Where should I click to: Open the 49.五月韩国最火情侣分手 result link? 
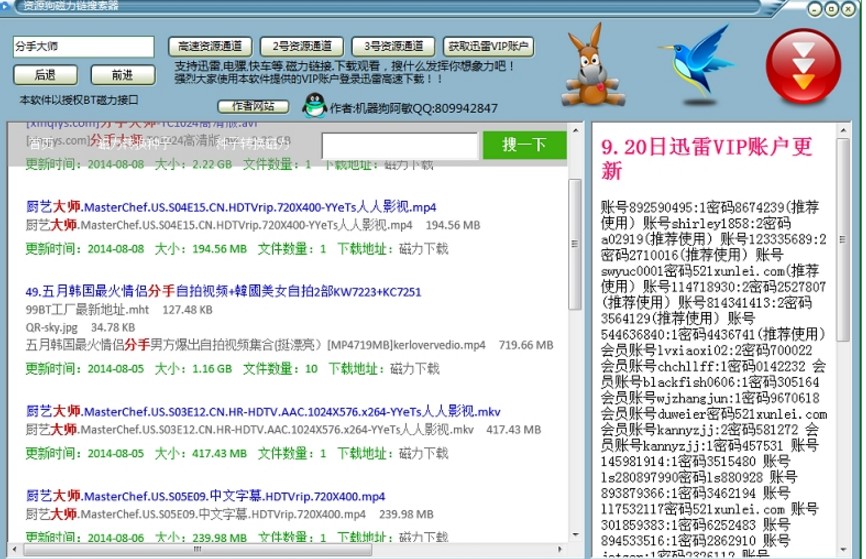[223, 292]
